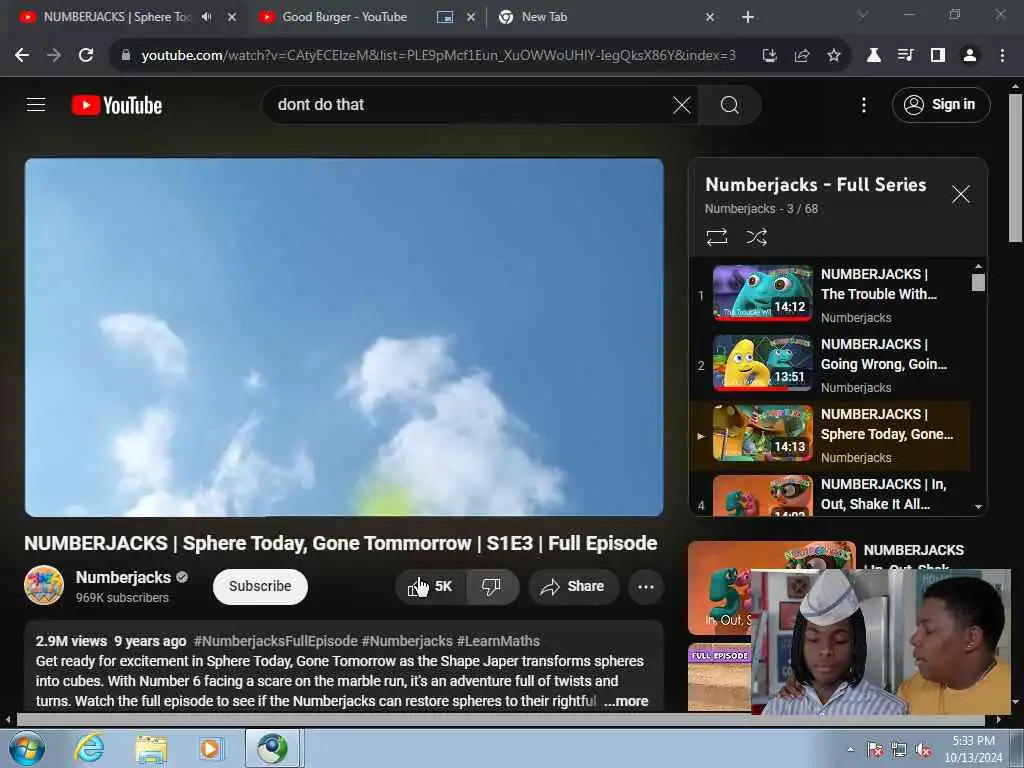Open the Chrome profile icon
Viewport: 1024px width, 768px height.
click(970, 56)
